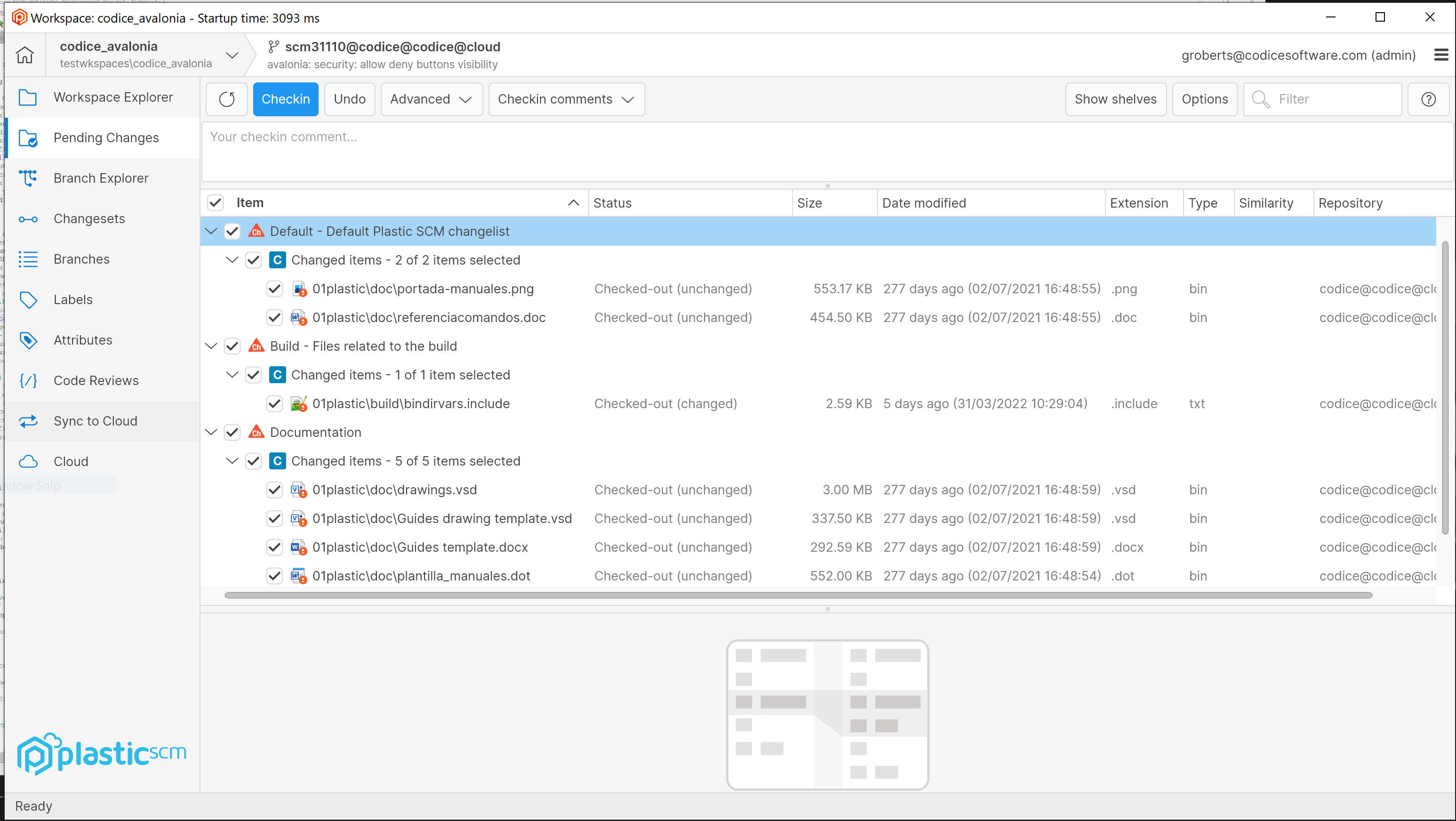The image size is (1456, 821).
Task: Open the Checkin comments dropdown
Action: [x=566, y=99]
